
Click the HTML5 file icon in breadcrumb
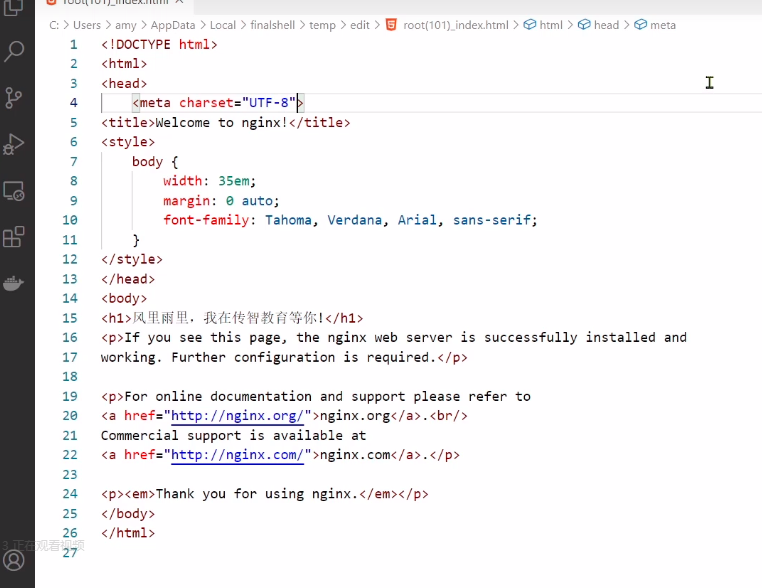pyautogui.click(x=391, y=25)
